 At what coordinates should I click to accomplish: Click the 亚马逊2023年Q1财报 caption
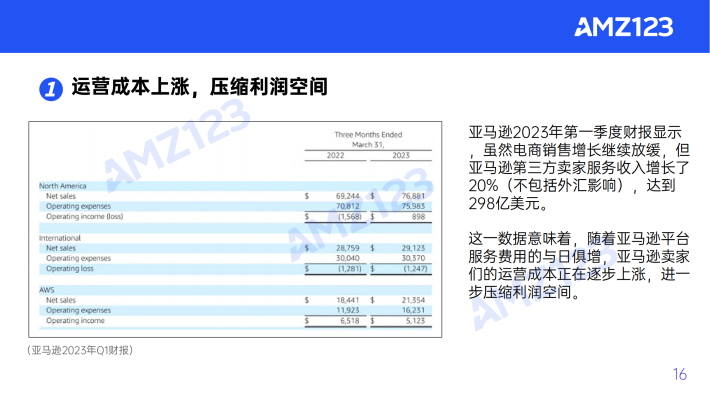(x=80, y=351)
